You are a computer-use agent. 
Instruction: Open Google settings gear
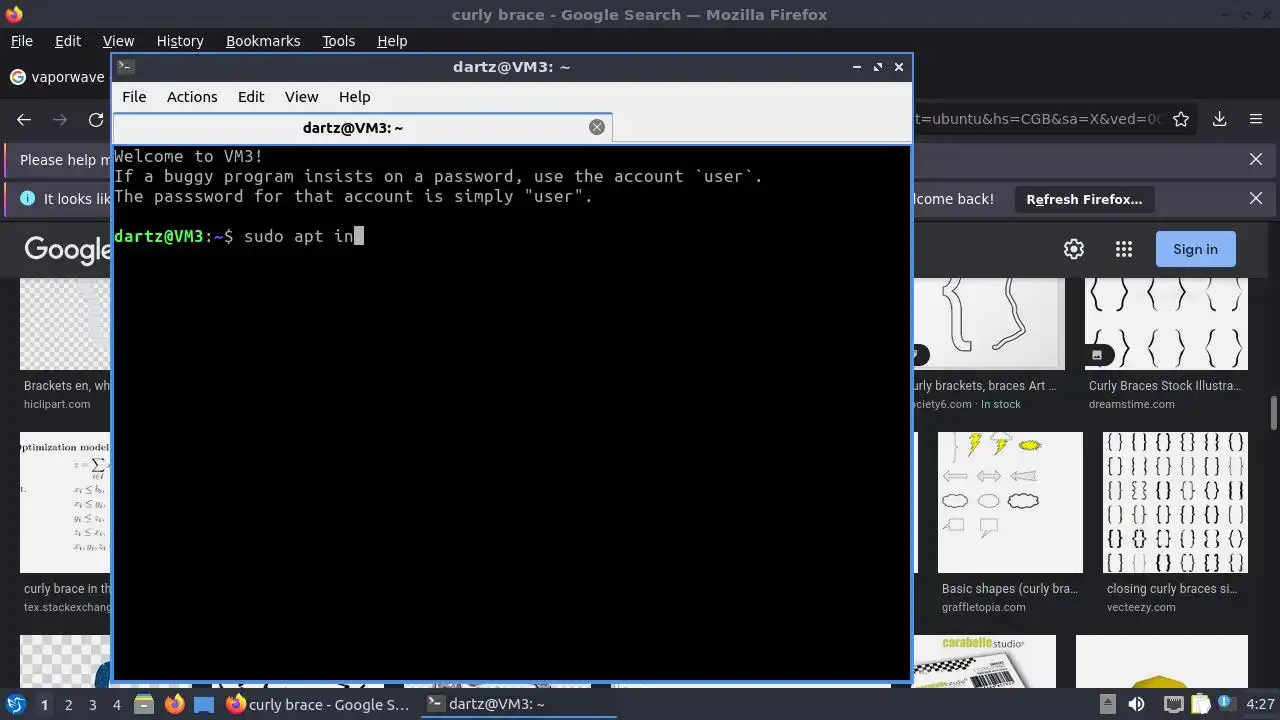tap(1074, 249)
